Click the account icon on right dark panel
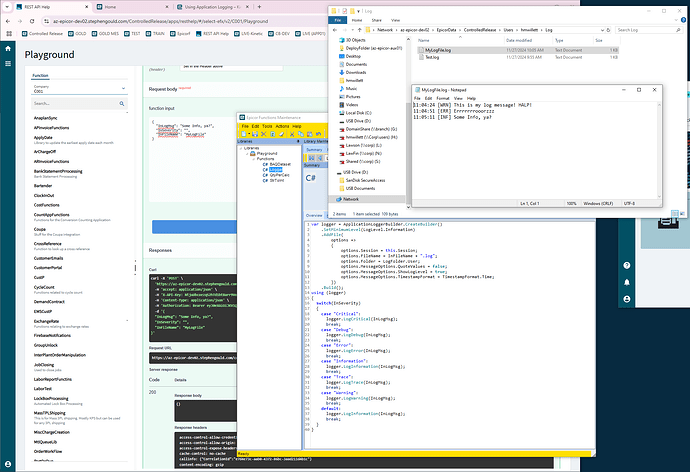690x472 pixels. (x=627, y=299)
